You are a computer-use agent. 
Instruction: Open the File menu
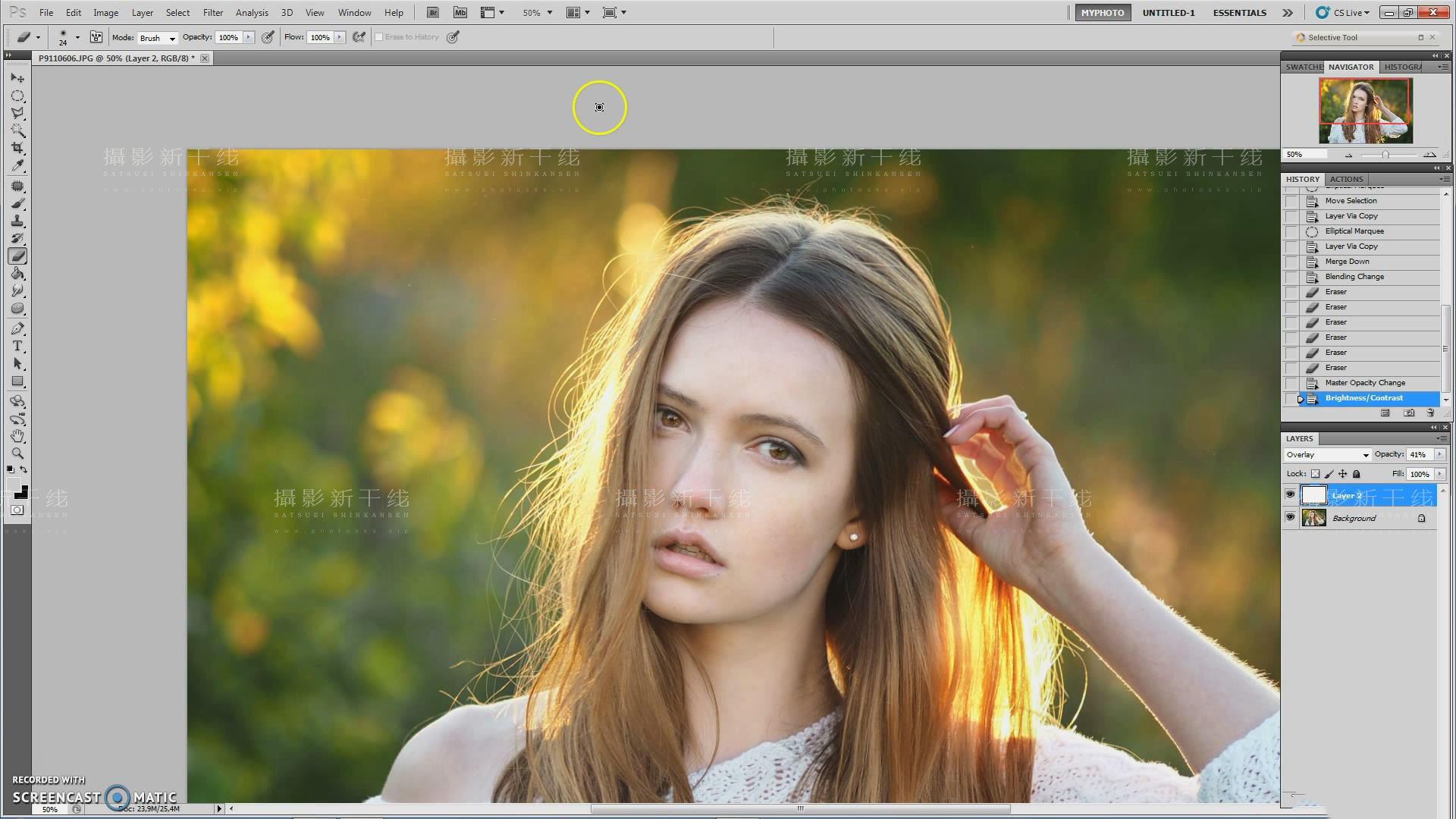click(x=46, y=13)
